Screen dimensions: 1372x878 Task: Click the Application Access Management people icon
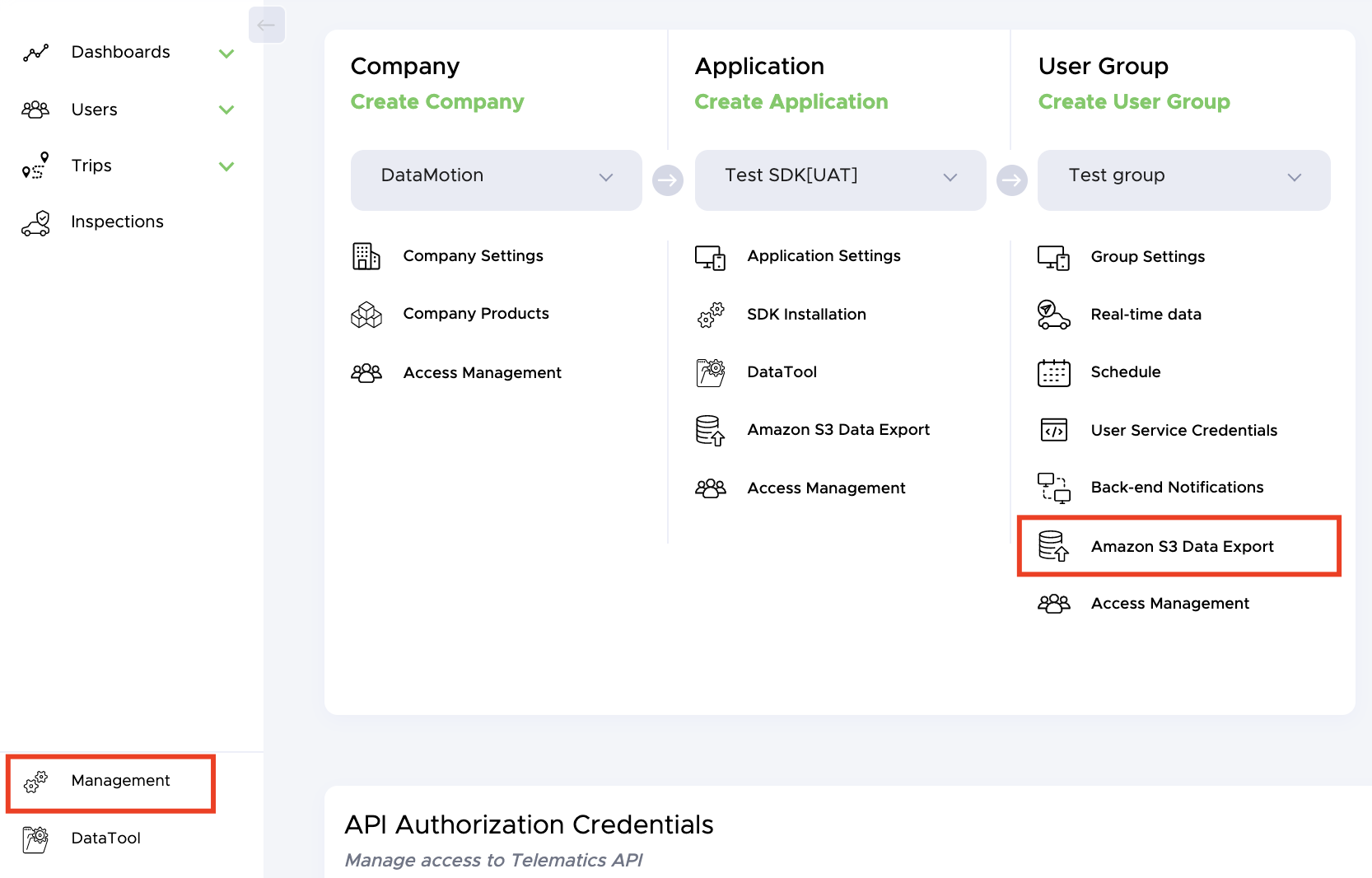(x=710, y=488)
